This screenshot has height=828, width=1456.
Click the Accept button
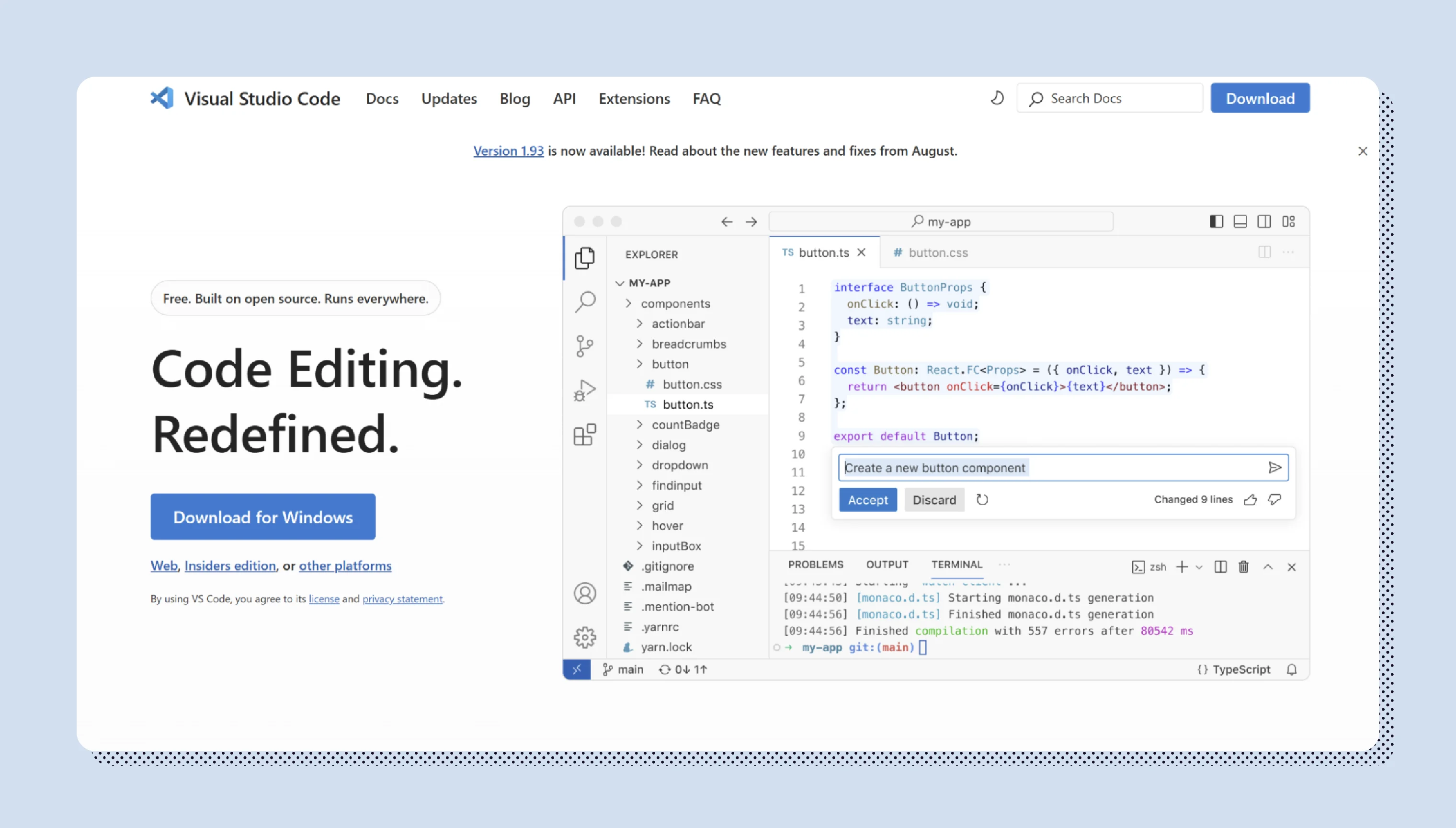[x=868, y=500]
